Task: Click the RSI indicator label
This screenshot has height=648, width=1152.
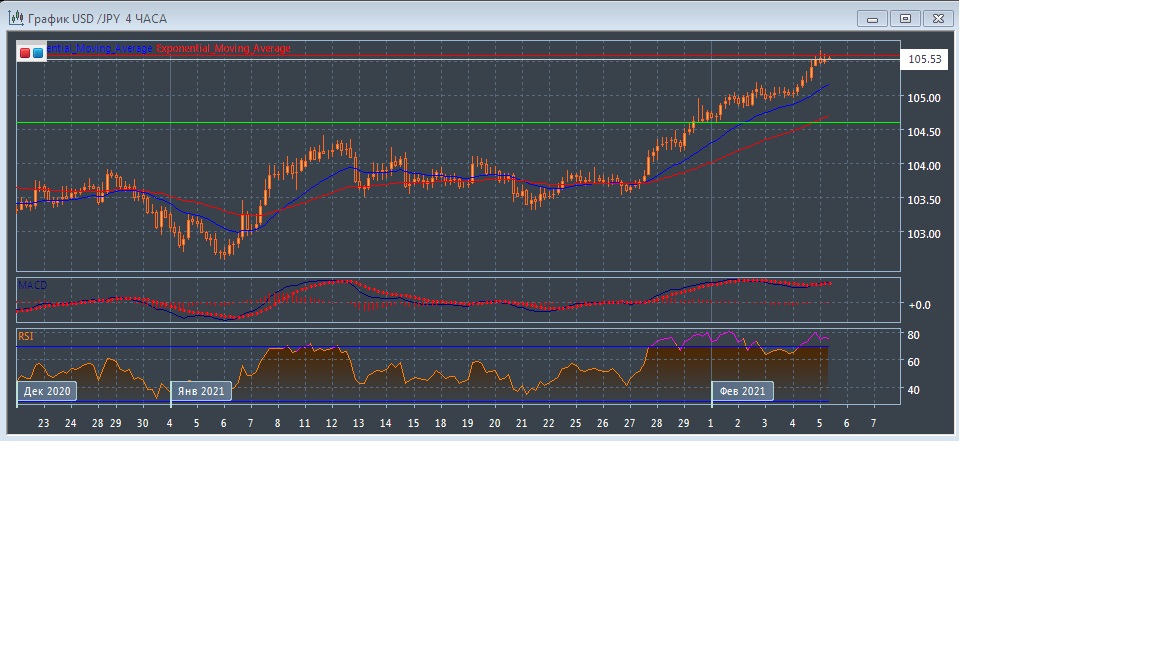Action: 25,336
